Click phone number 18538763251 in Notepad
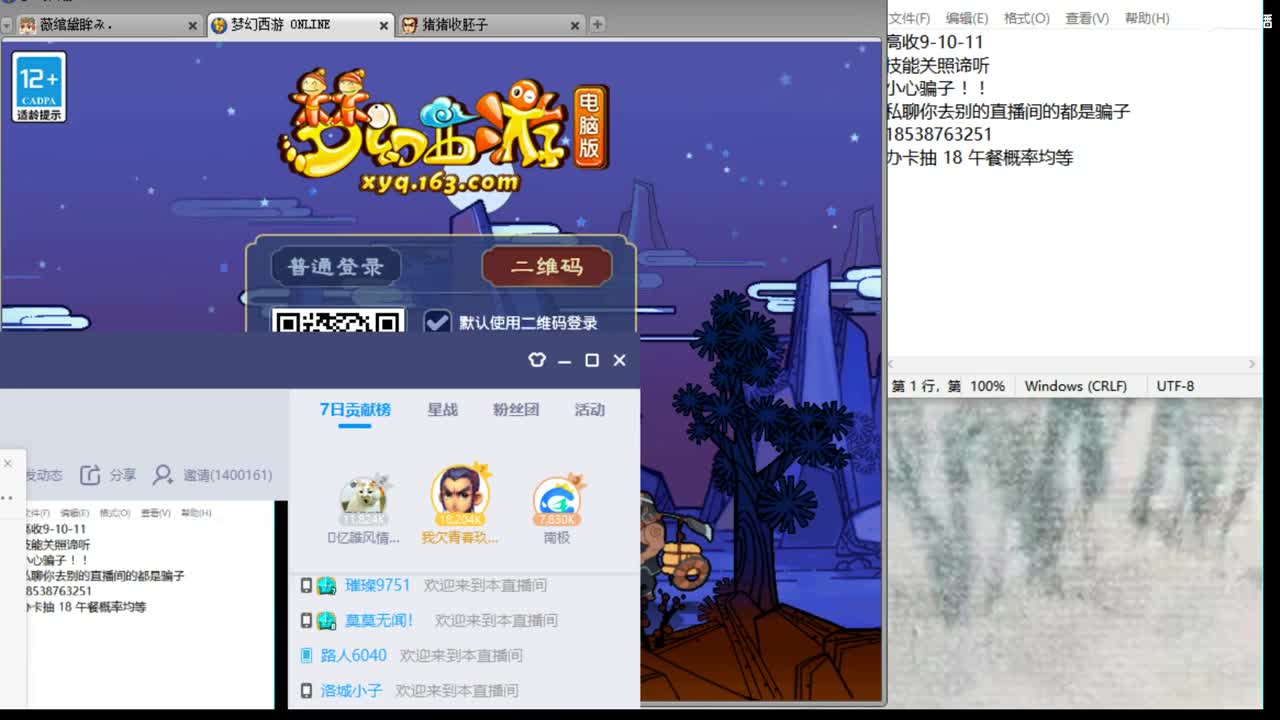This screenshot has height=720, width=1280. coord(939,134)
